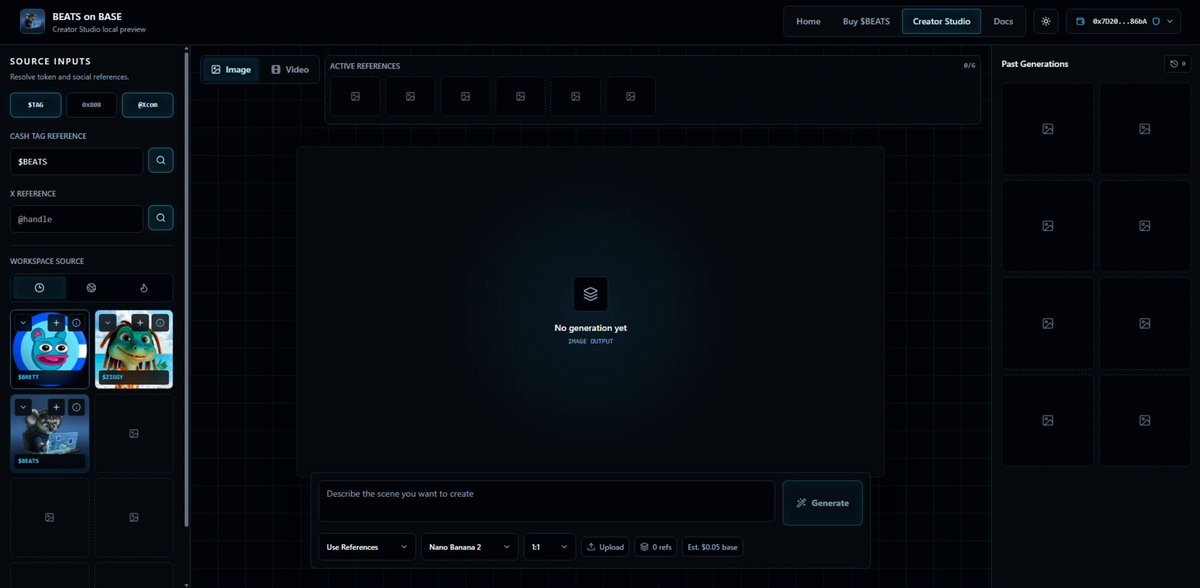Viewport: 1200px width, 588px height.
Task: Open the Buy $BEATS page
Action: click(x=865, y=21)
